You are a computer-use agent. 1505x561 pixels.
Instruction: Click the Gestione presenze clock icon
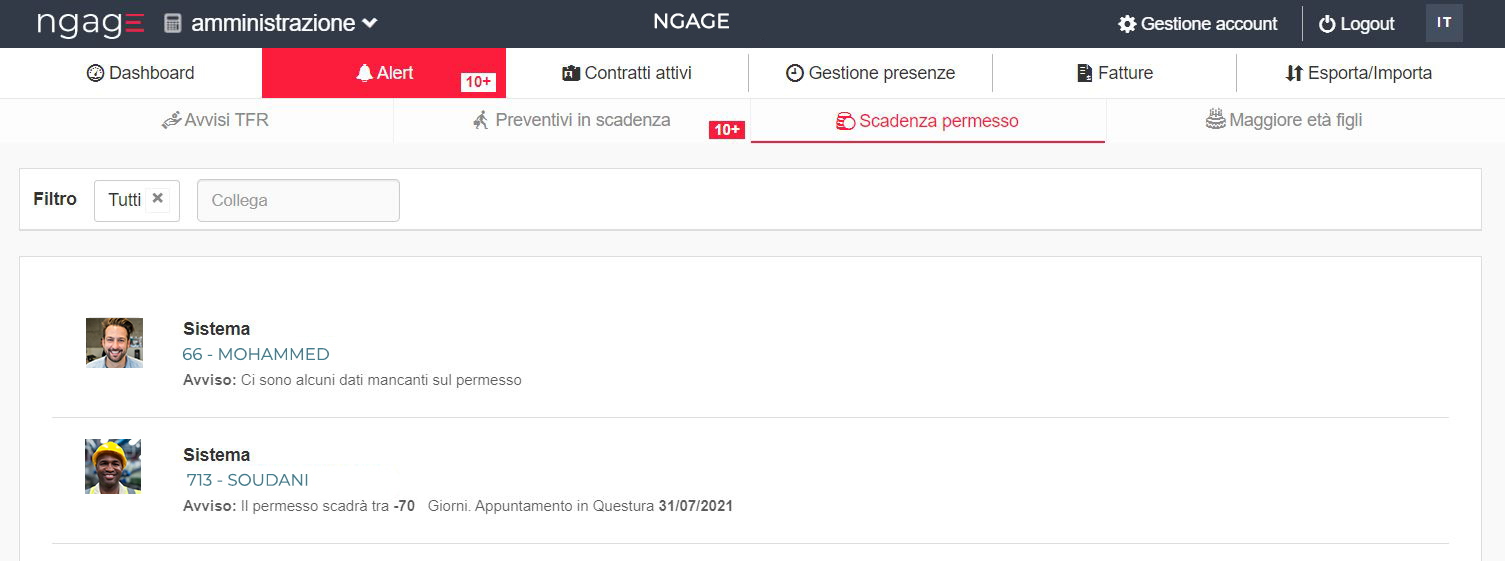(x=795, y=73)
